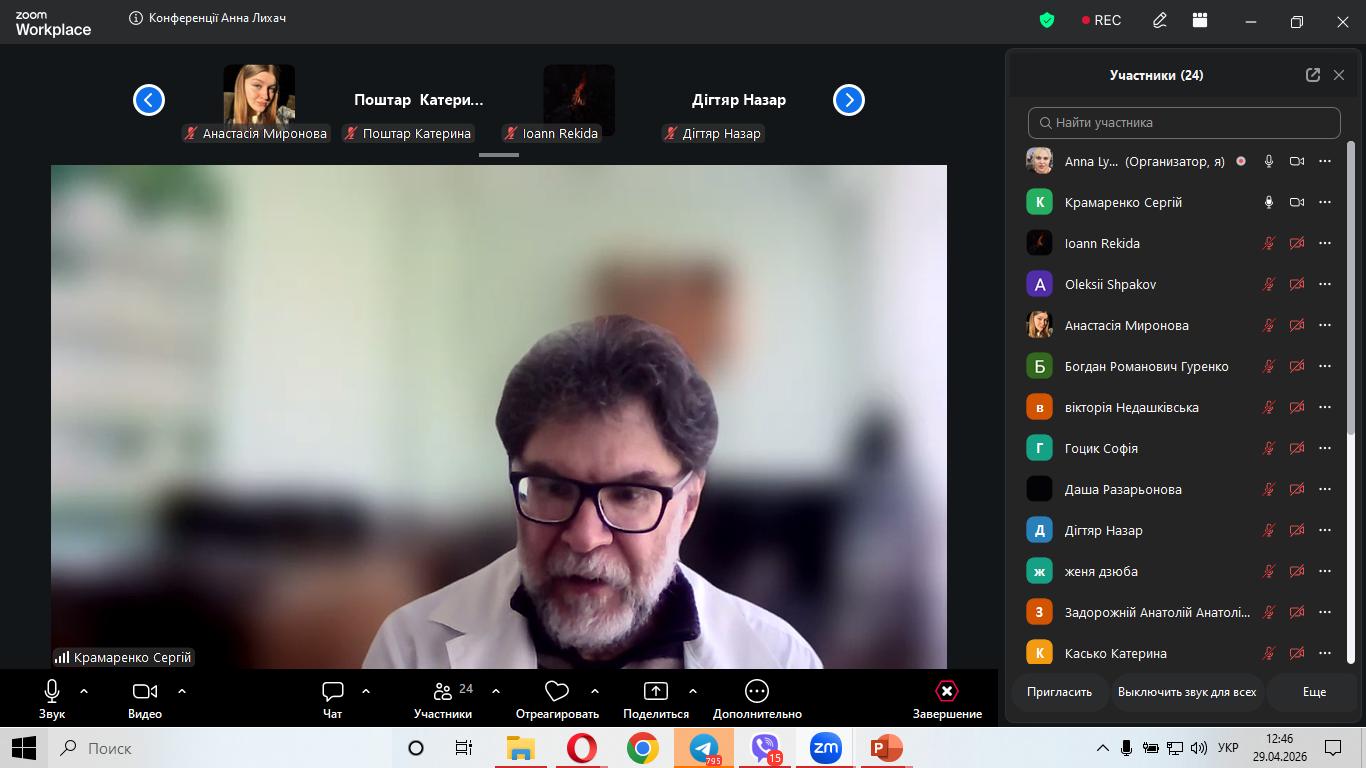Open Viber from taskbar

[x=765, y=748]
